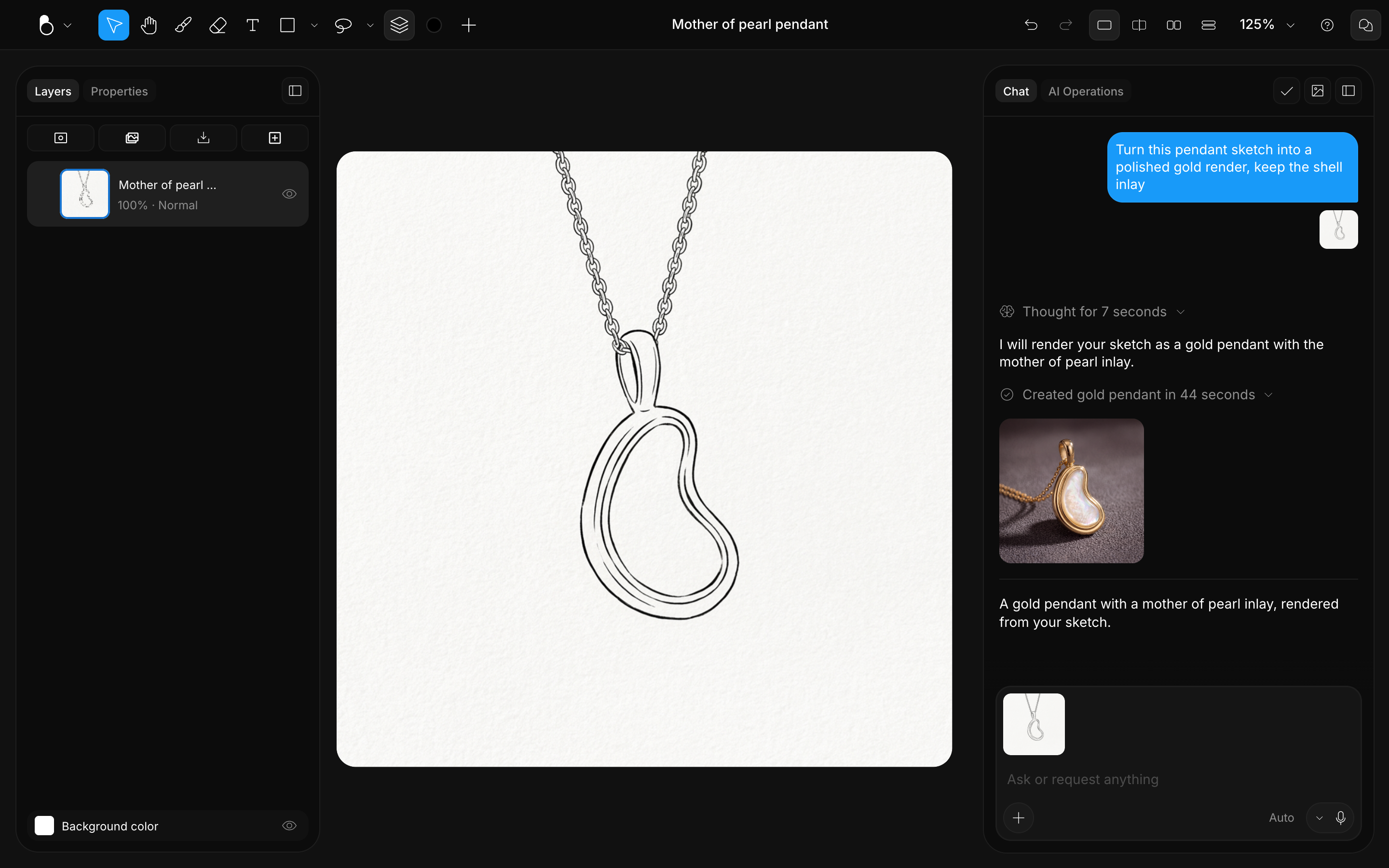Image resolution: width=1389 pixels, height=868 pixels.
Task: Collapse the Layers panel sidebar
Action: point(295,91)
